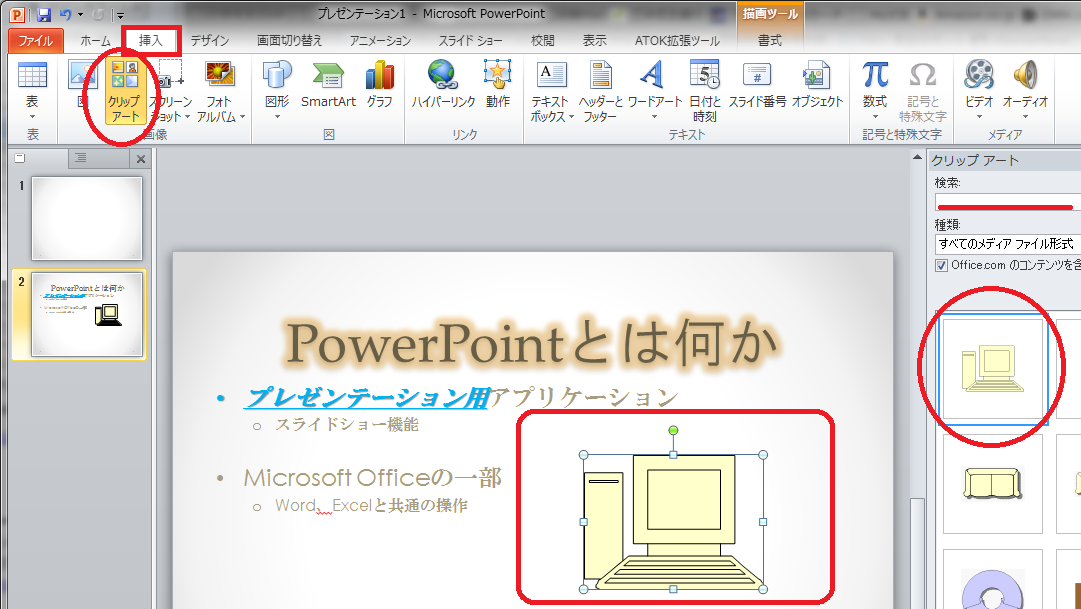Viewport: 1081px width, 609px height.
Task: Click the green rotation handle of the computer image
Action: (674, 430)
